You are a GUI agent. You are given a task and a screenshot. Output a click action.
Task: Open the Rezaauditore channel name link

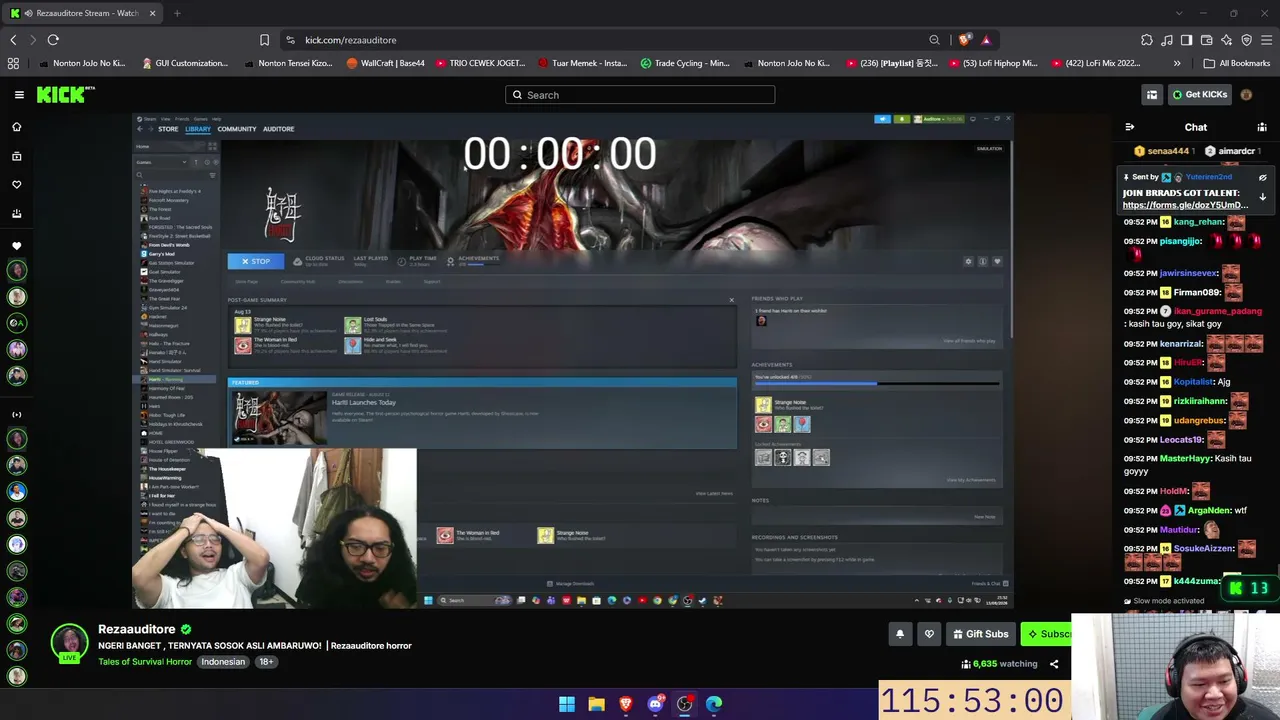[137, 629]
